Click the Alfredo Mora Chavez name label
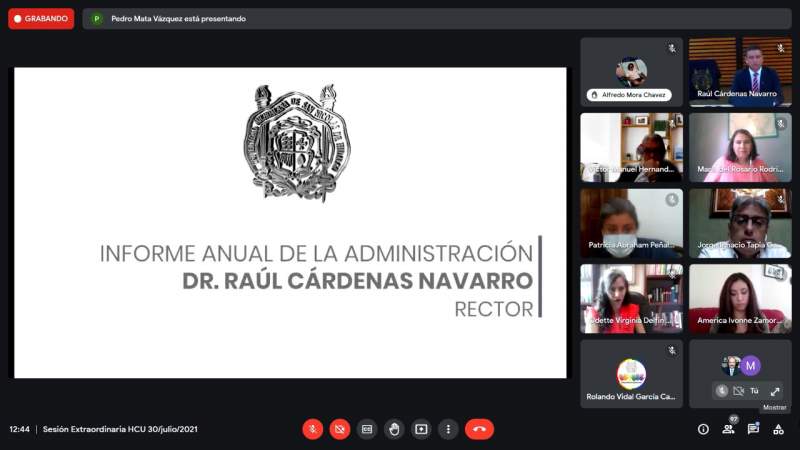 629,95
